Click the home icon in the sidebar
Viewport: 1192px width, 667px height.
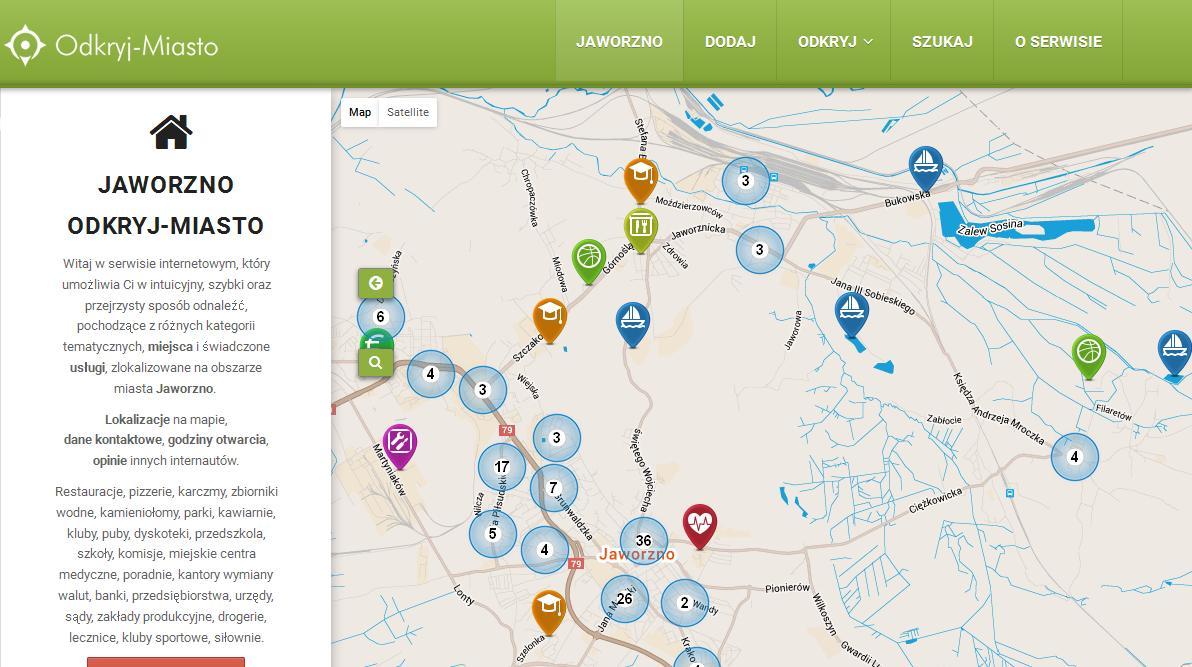point(171,131)
